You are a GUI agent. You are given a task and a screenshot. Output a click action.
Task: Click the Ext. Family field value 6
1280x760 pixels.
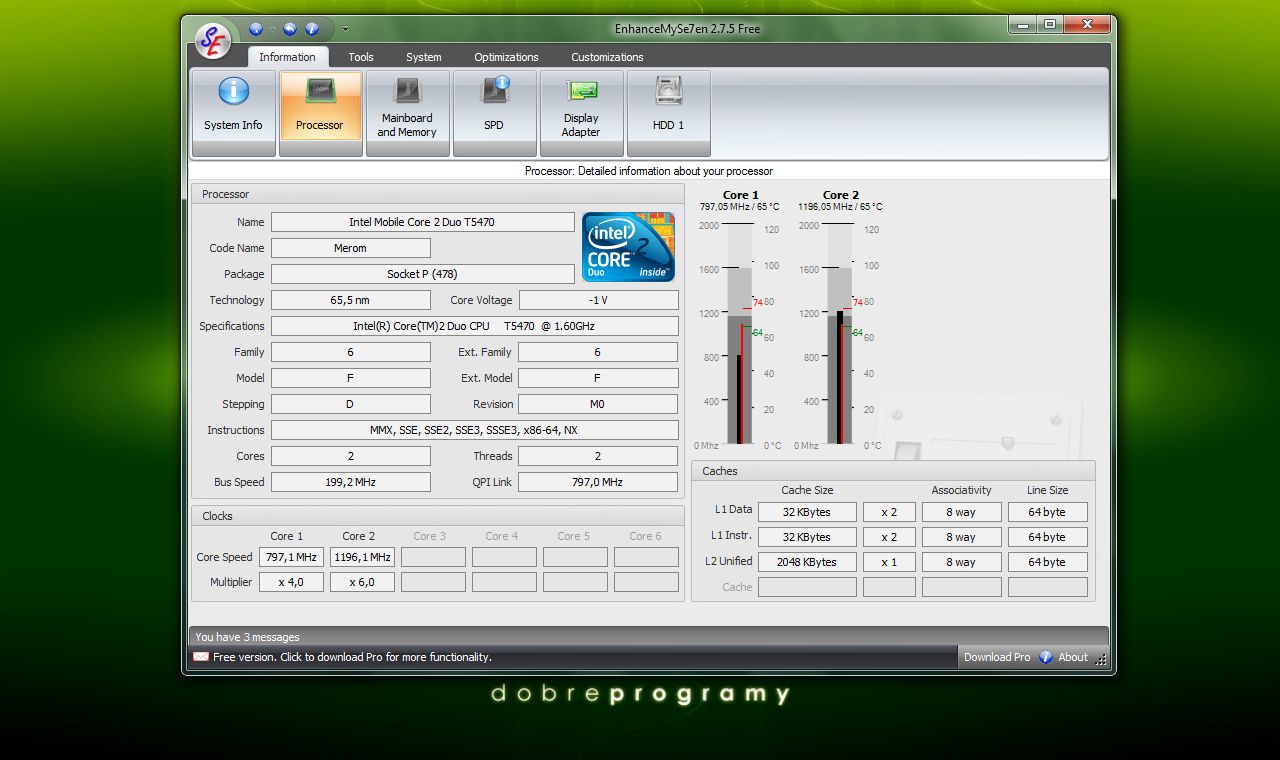coord(598,352)
